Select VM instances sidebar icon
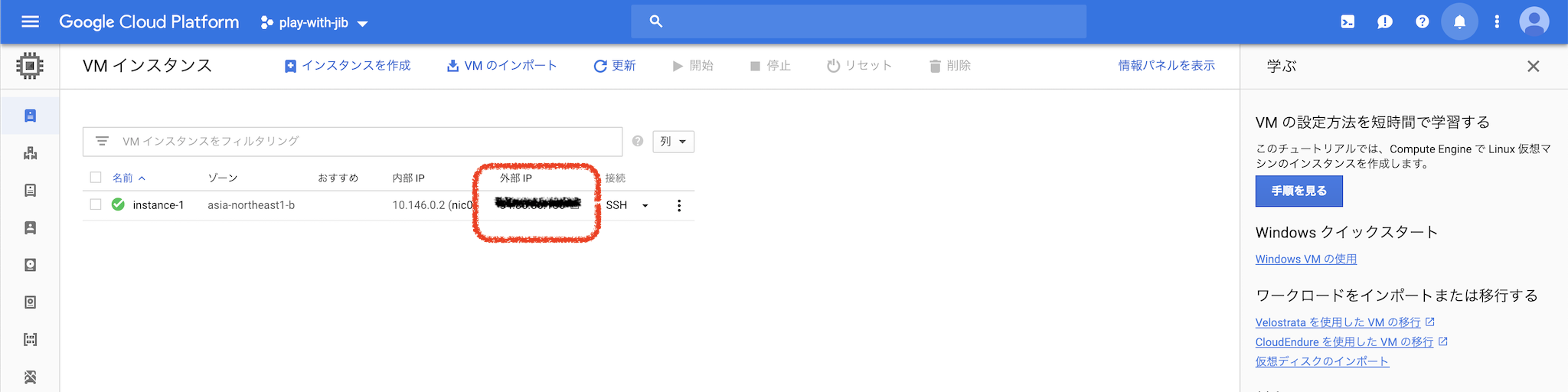 [x=30, y=116]
